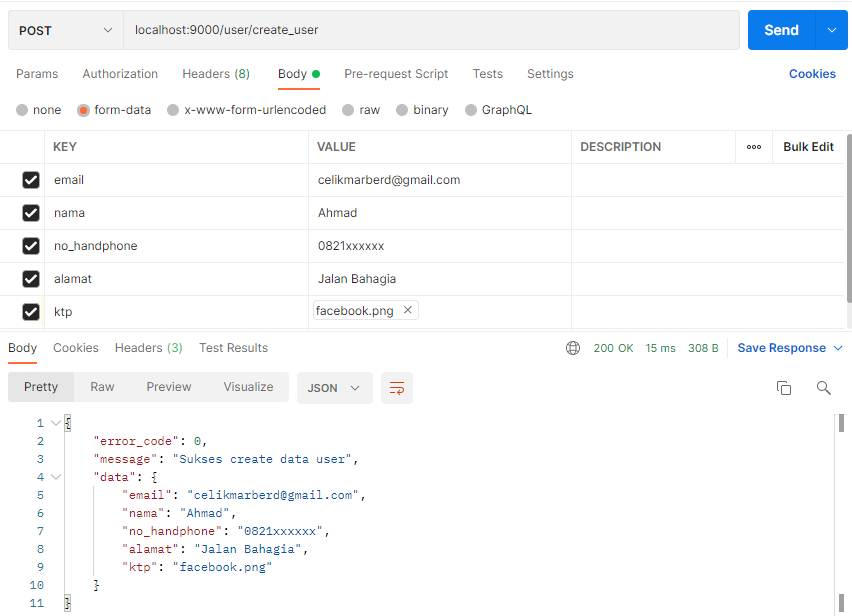Select the binary body radio option

click(402, 110)
